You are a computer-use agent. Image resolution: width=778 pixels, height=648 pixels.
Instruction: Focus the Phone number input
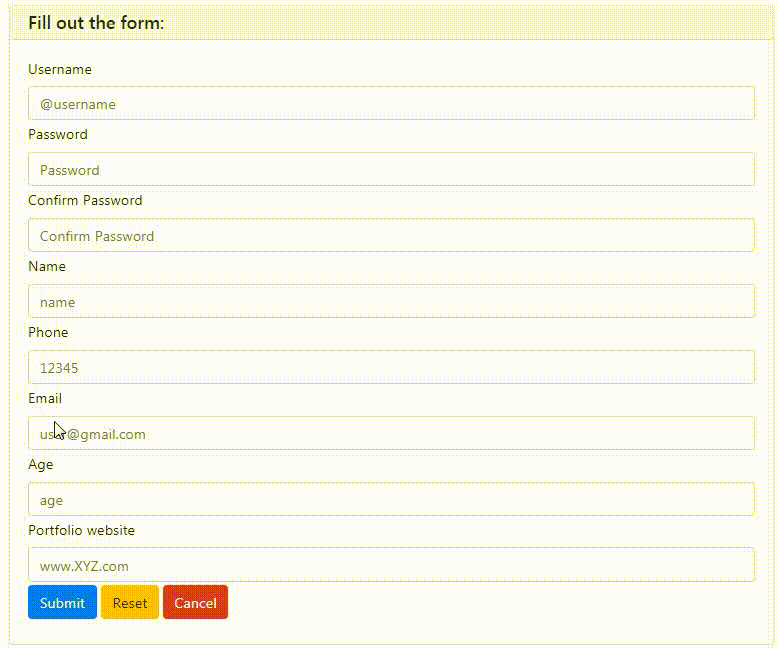(390, 368)
